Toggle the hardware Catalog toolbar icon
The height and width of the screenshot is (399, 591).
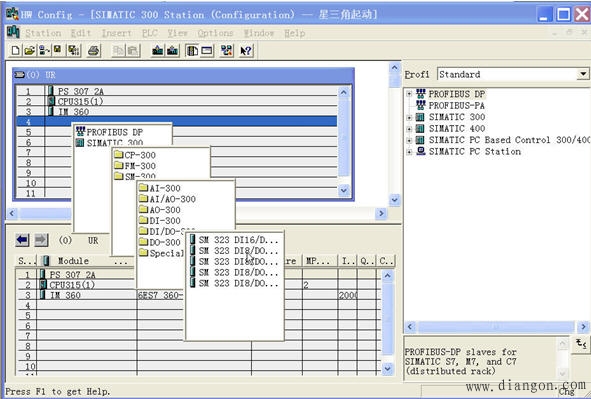coord(192,50)
